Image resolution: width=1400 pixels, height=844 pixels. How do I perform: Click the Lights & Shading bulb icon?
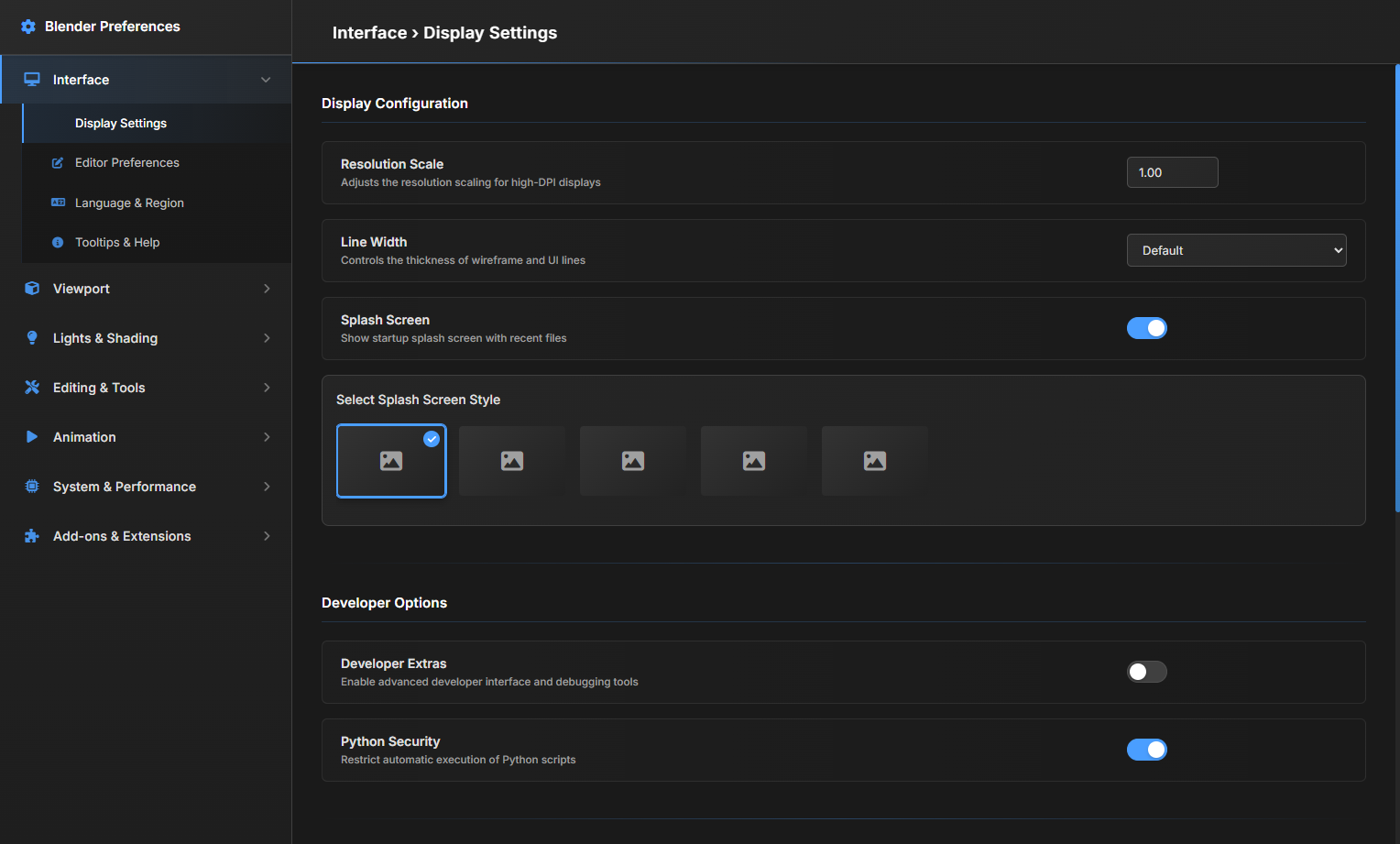(32, 338)
